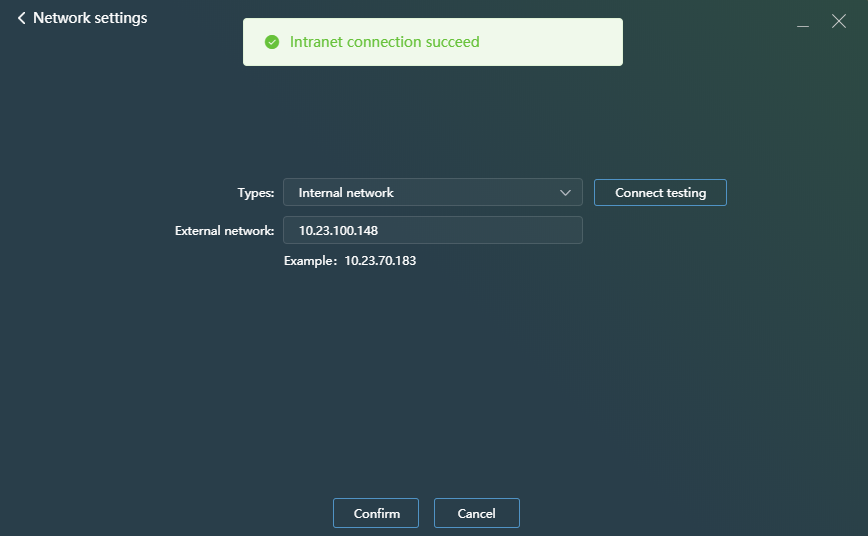Click the back arrow beside Network settings
Viewport: 868px width, 536px height.
pos(21,18)
